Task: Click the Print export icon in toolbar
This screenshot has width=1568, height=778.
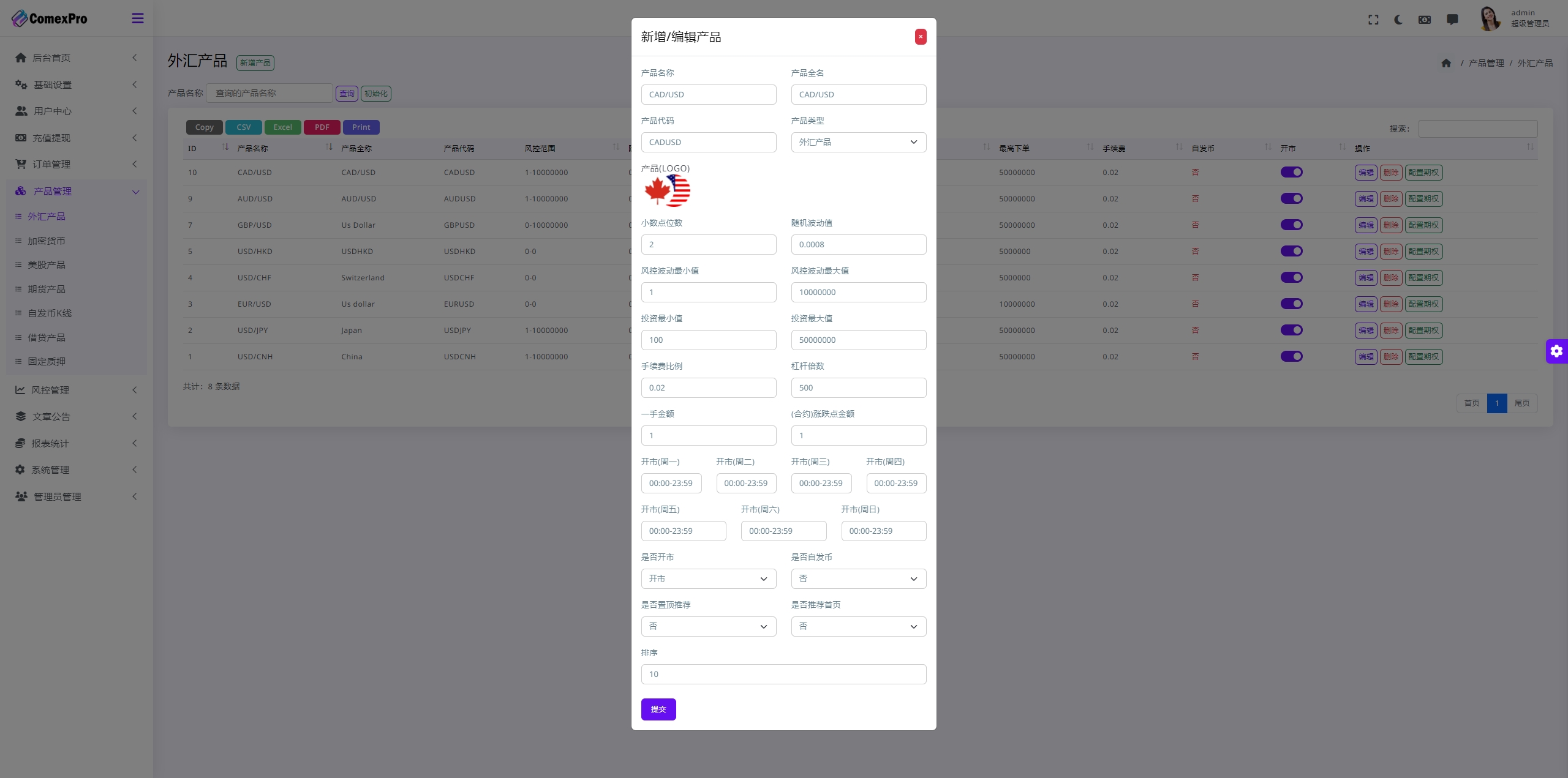Action: 361,127
